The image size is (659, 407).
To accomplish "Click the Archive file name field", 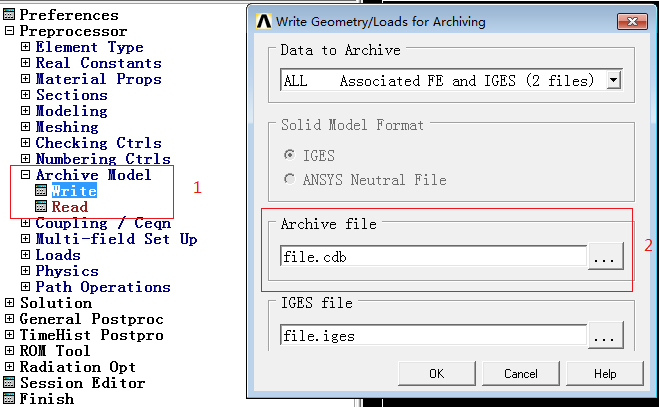I will pyautogui.click(x=433, y=256).
